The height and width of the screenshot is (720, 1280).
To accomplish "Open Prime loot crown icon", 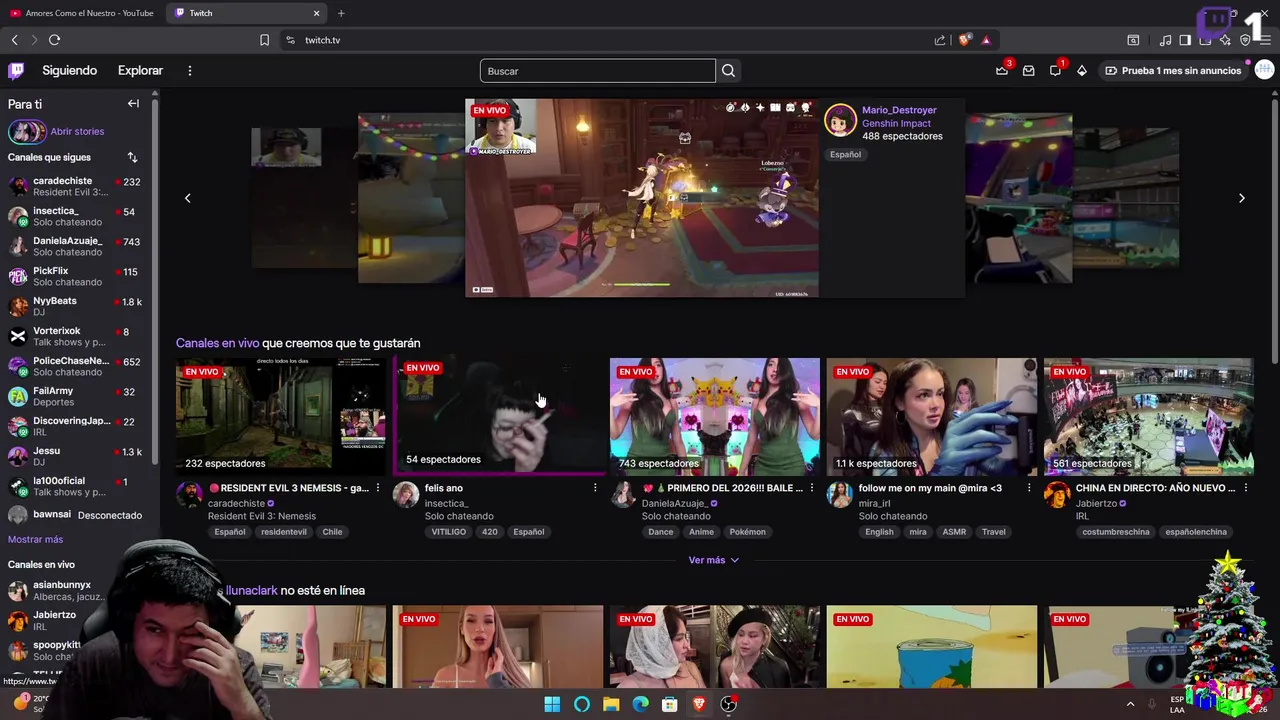I will pyautogui.click(x=1002, y=71).
